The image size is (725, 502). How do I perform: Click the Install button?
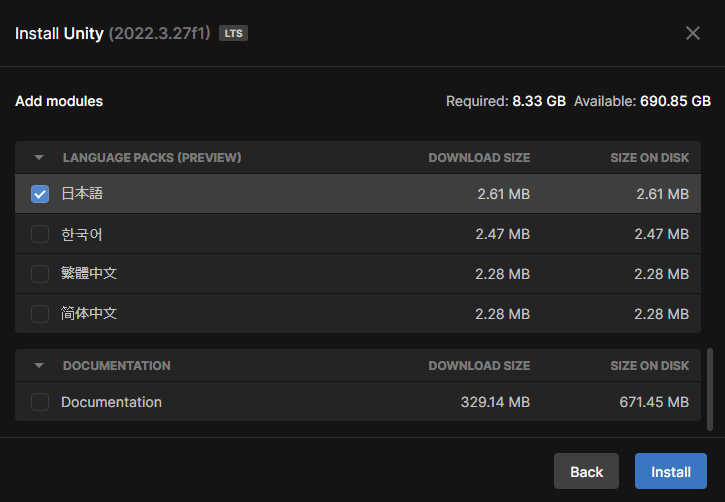pyautogui.click(x=670, y=471)
